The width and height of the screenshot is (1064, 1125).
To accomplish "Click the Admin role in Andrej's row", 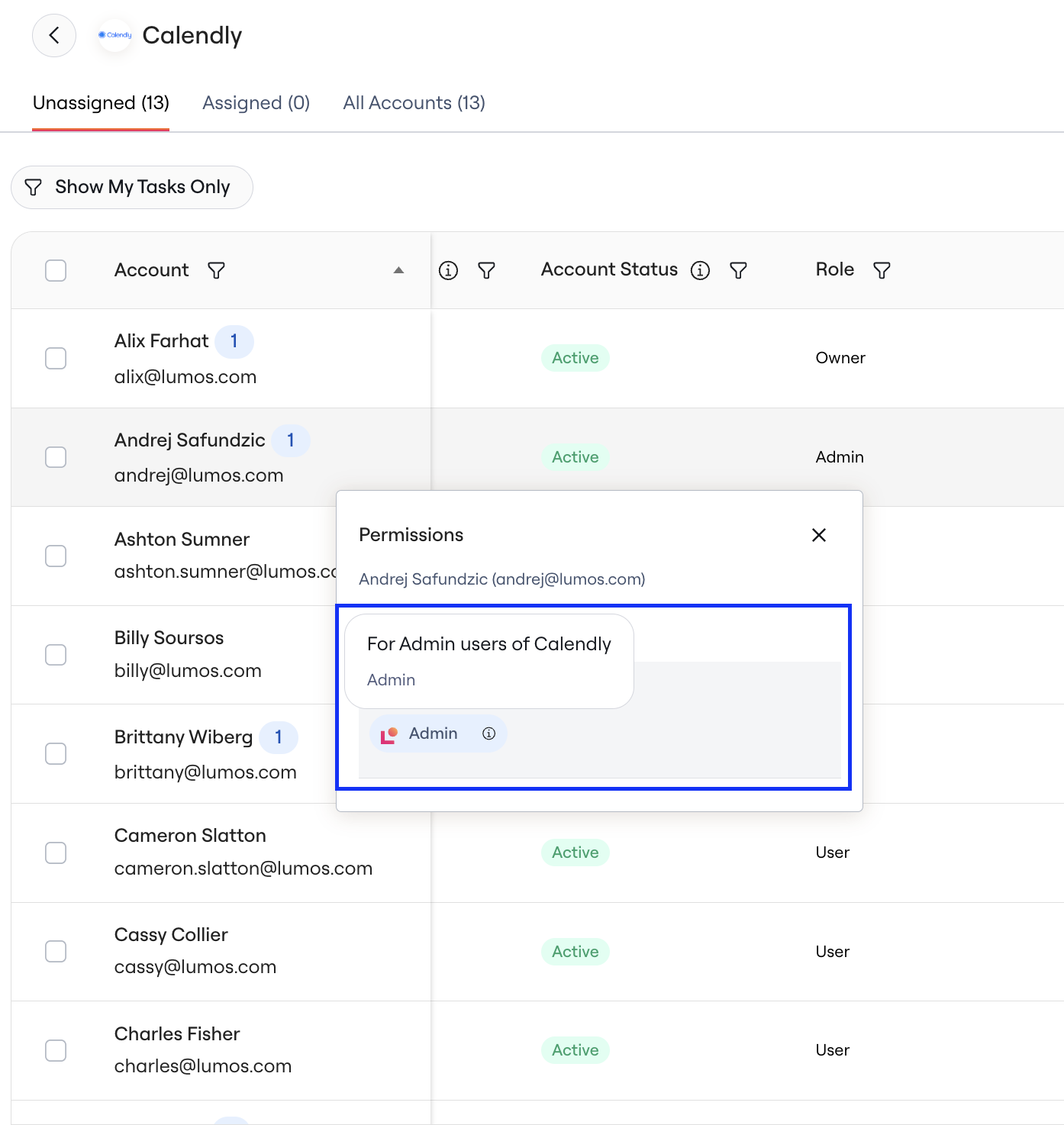I will (x=840, y=457).
